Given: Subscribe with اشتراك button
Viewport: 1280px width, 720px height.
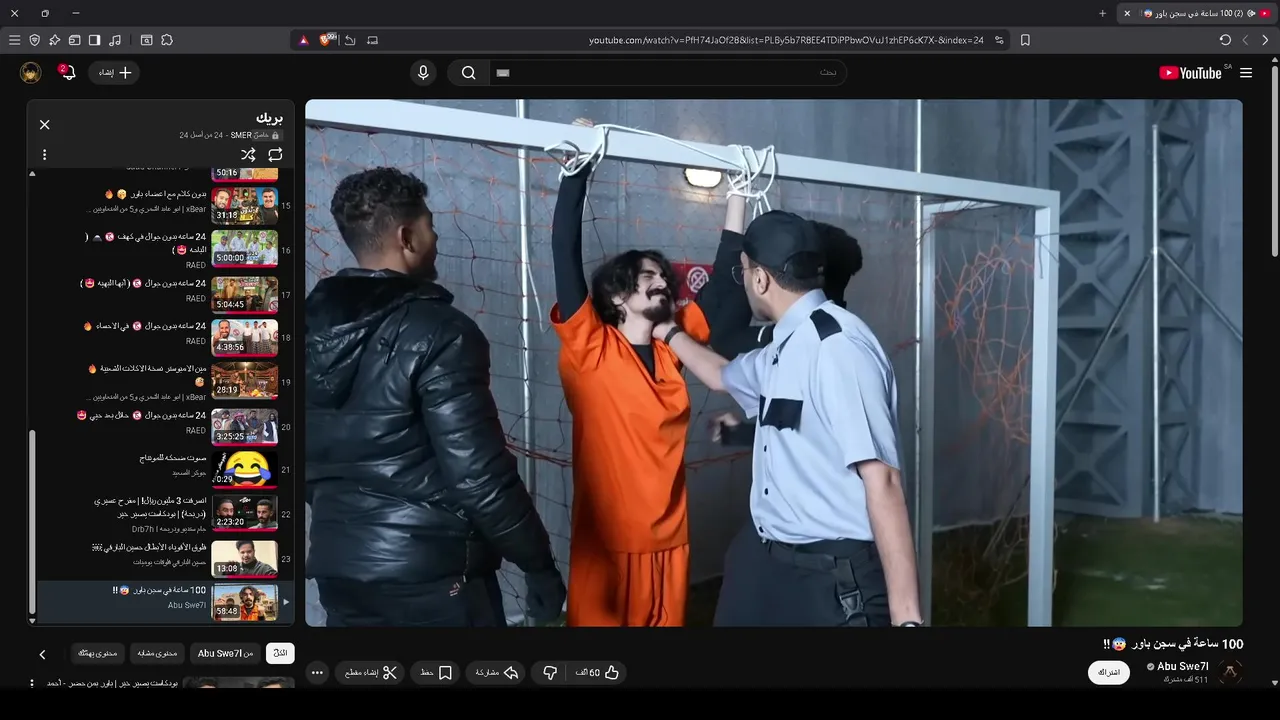Looking at the screenshot, I should [x=1109, y=672].
